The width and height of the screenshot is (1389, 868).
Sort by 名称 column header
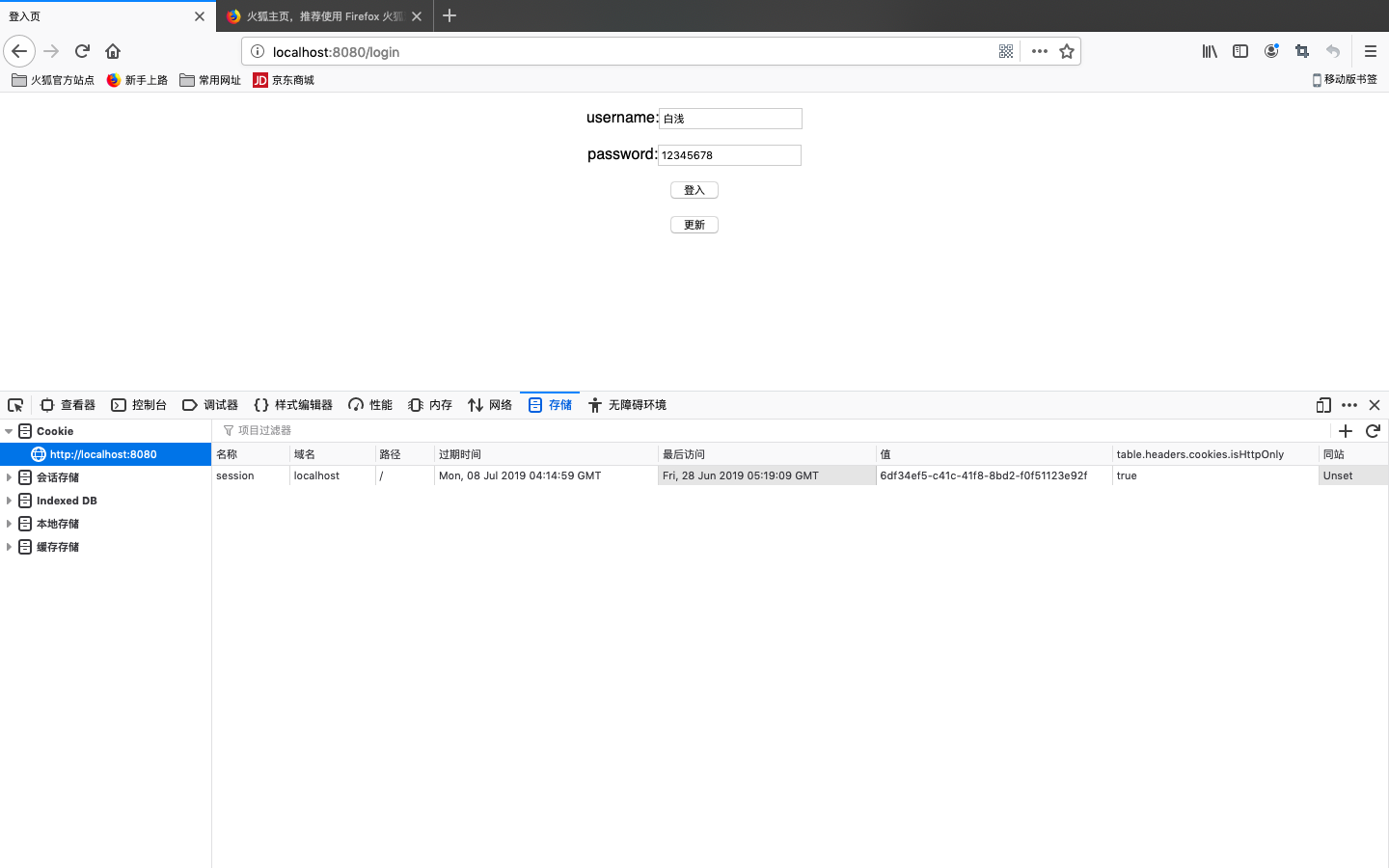tap(251, 454)
